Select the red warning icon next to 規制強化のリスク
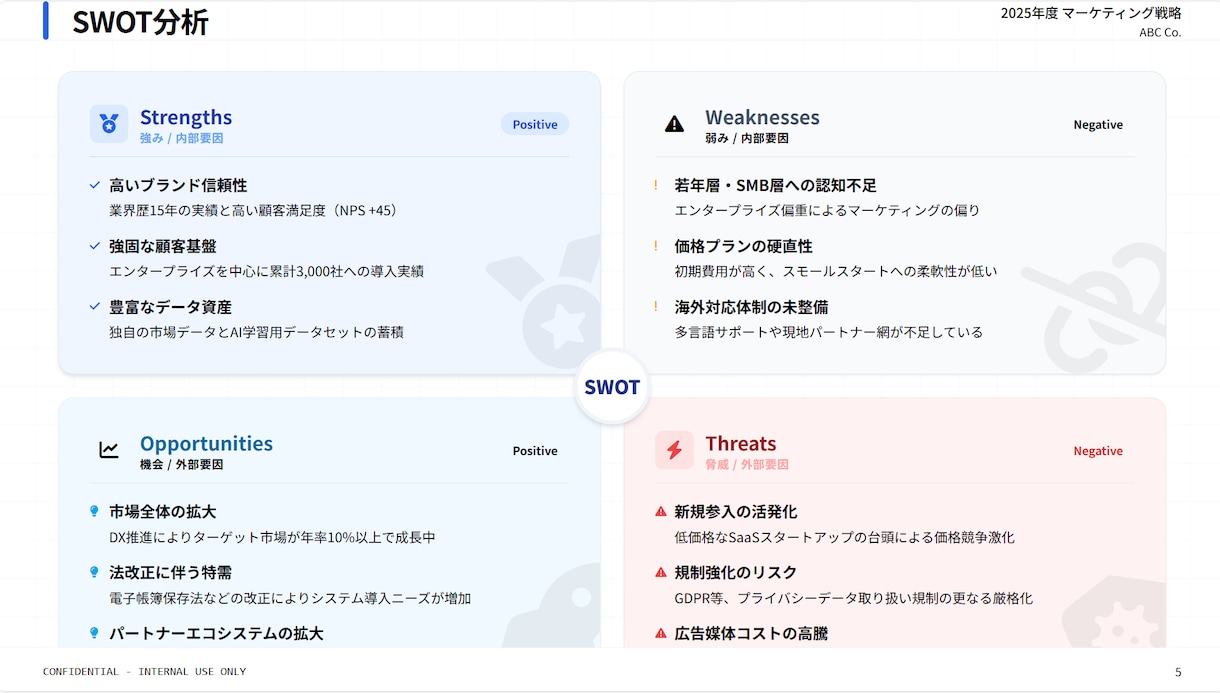The height and width of the screenshot is (693, 1220). [x=660, y=572]
